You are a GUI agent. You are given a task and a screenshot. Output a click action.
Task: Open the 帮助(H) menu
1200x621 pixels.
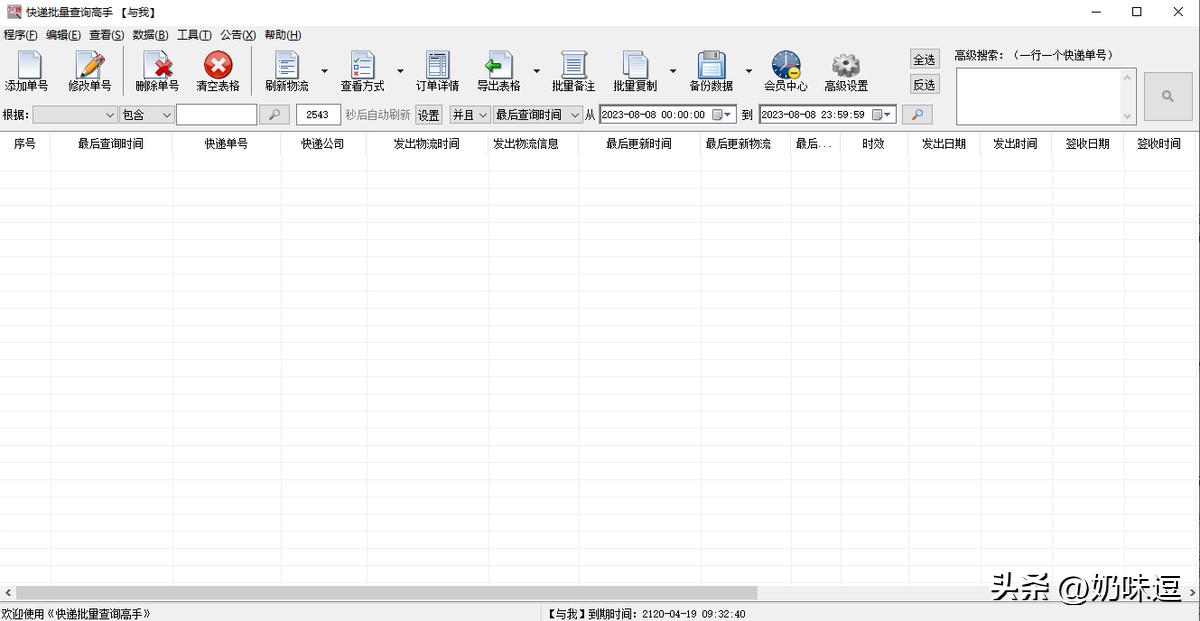point(283,35)
